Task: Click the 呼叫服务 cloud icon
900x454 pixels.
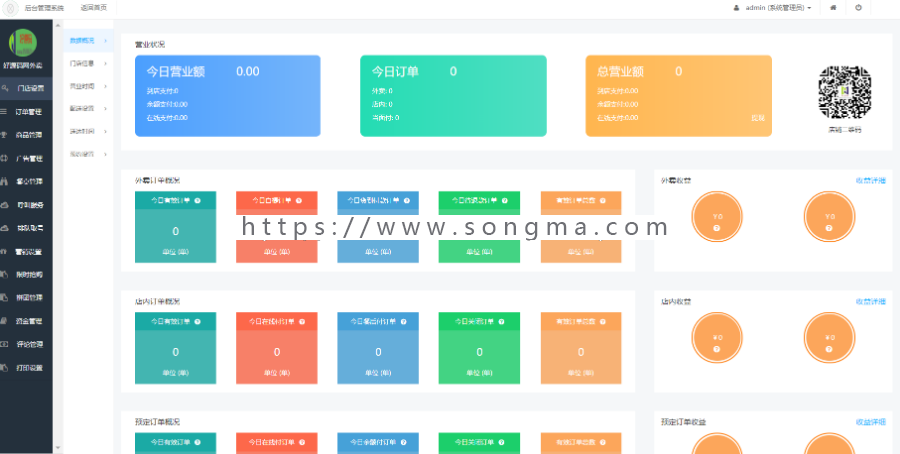Action: [x=4, y=205]
